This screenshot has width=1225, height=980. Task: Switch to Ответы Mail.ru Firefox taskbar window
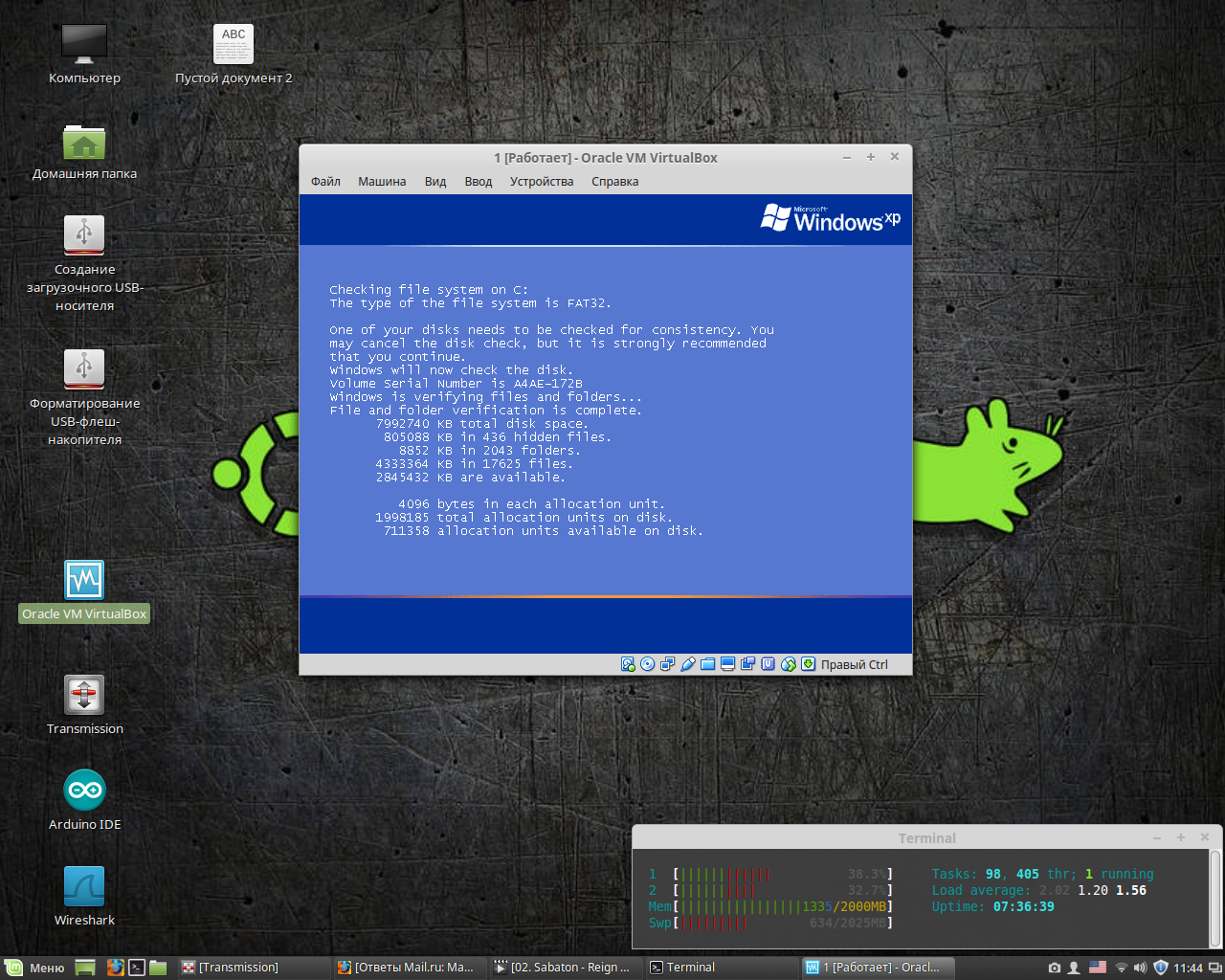click(410, 968)
